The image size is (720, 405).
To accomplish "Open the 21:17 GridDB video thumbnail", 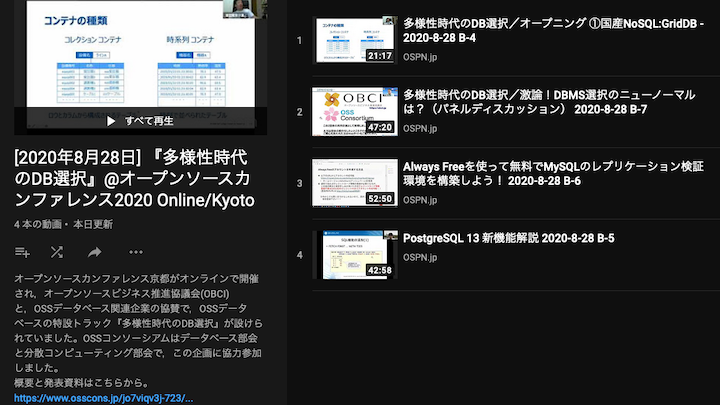I will click(354, 40).
